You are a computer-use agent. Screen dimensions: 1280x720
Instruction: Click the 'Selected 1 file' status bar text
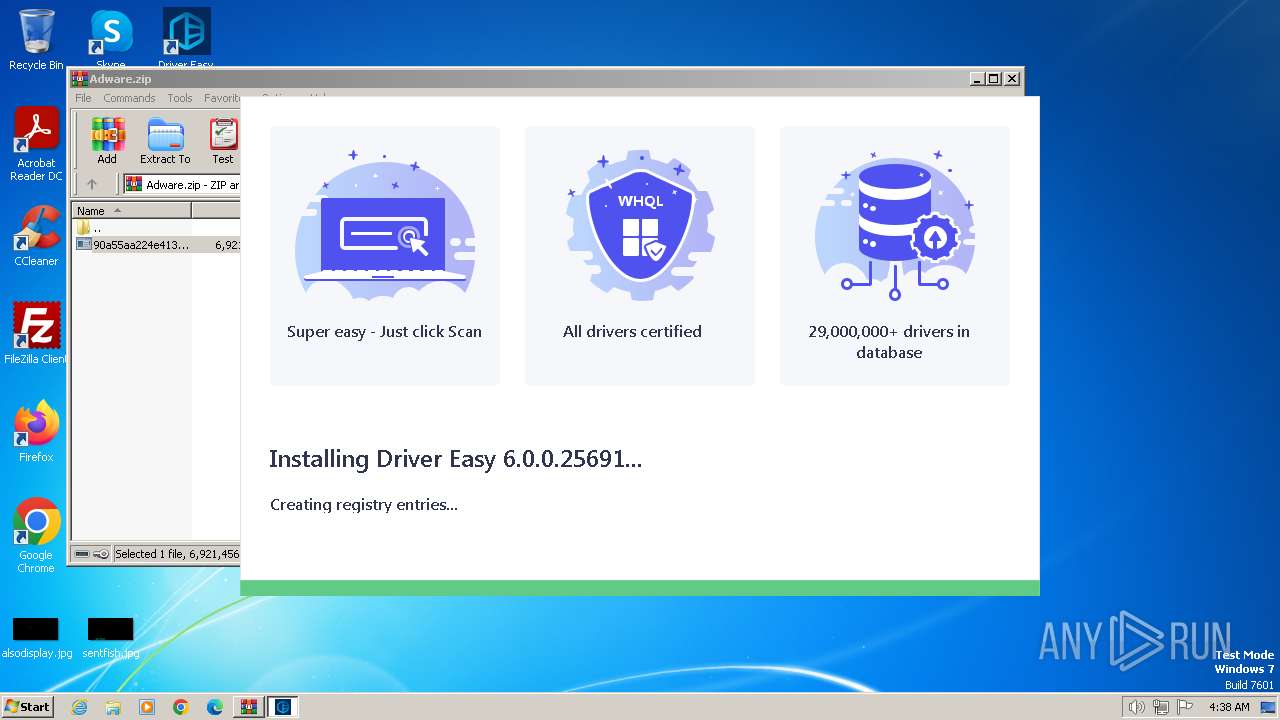pyautogui.click(x=177, y=554)
